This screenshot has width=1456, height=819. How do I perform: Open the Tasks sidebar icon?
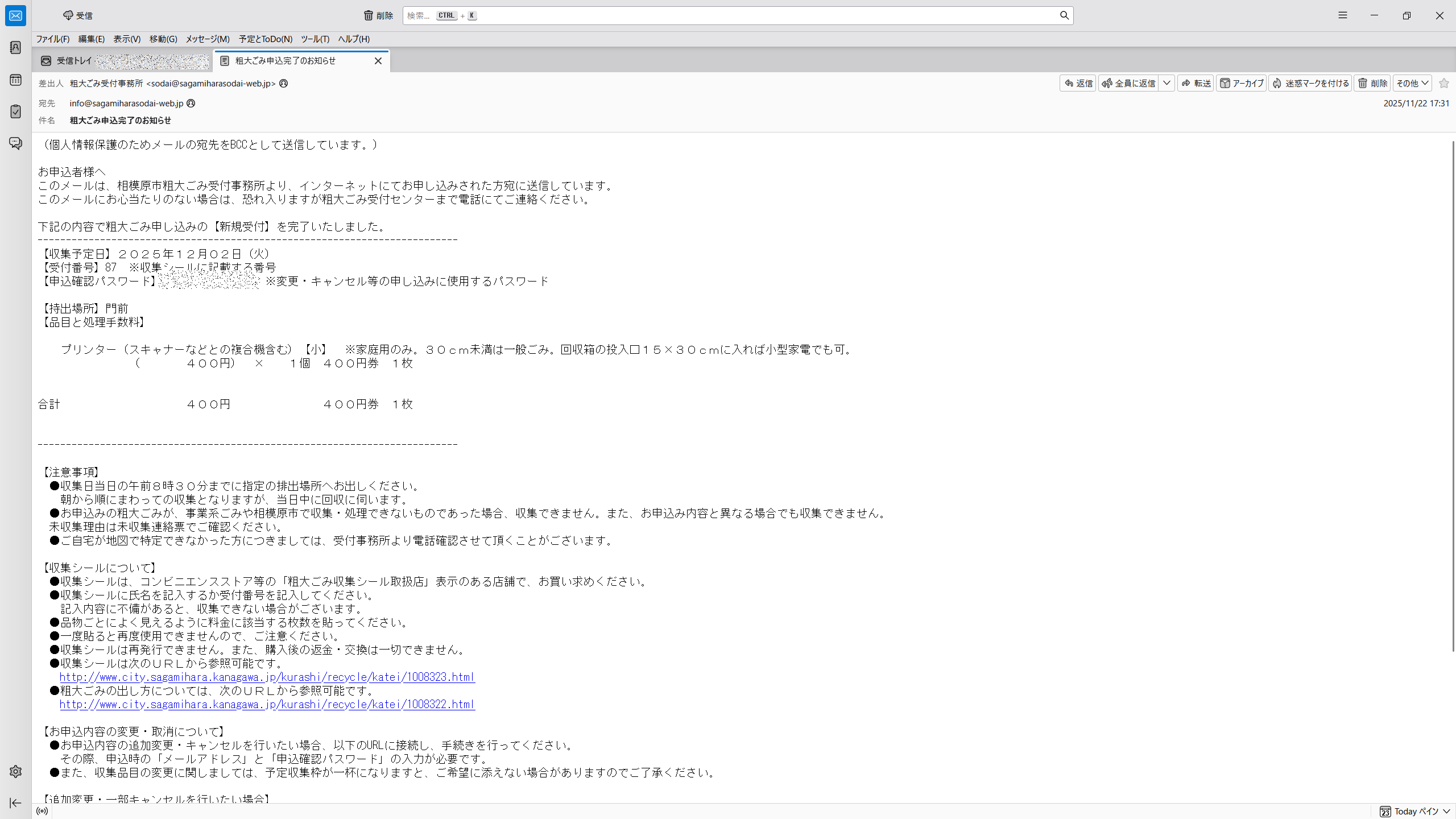(x=15, y=111)
